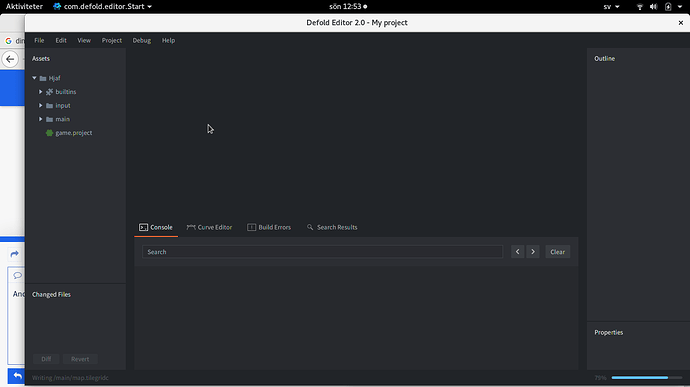This screenshot has width=690, height=387.
Task: Click the loading progress bar
Action: pos(646,377)
